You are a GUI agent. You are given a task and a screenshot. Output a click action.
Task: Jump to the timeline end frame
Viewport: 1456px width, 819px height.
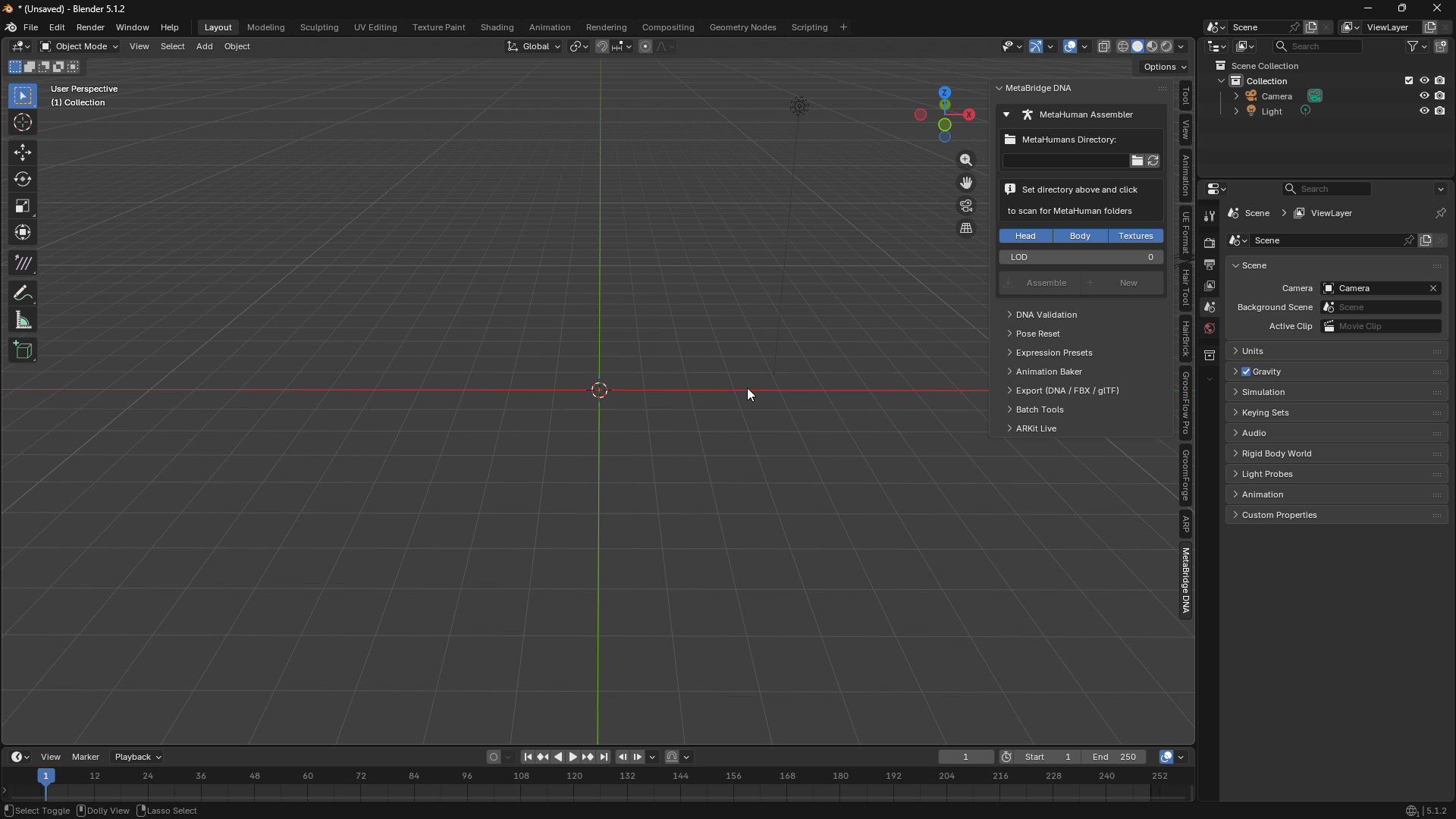tap(604, 757)
